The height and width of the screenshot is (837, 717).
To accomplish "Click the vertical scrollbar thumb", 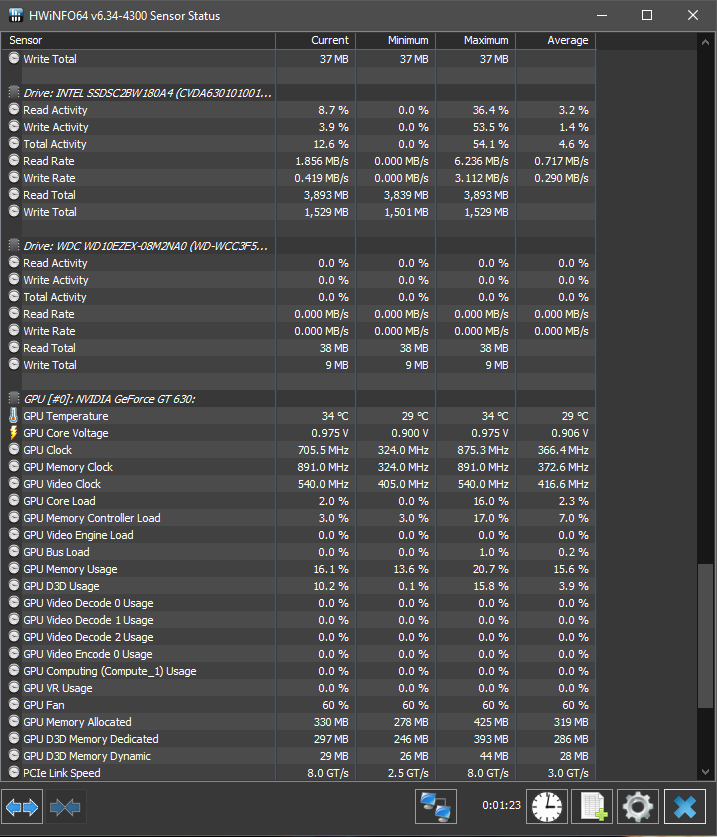I will coord(705,635).
